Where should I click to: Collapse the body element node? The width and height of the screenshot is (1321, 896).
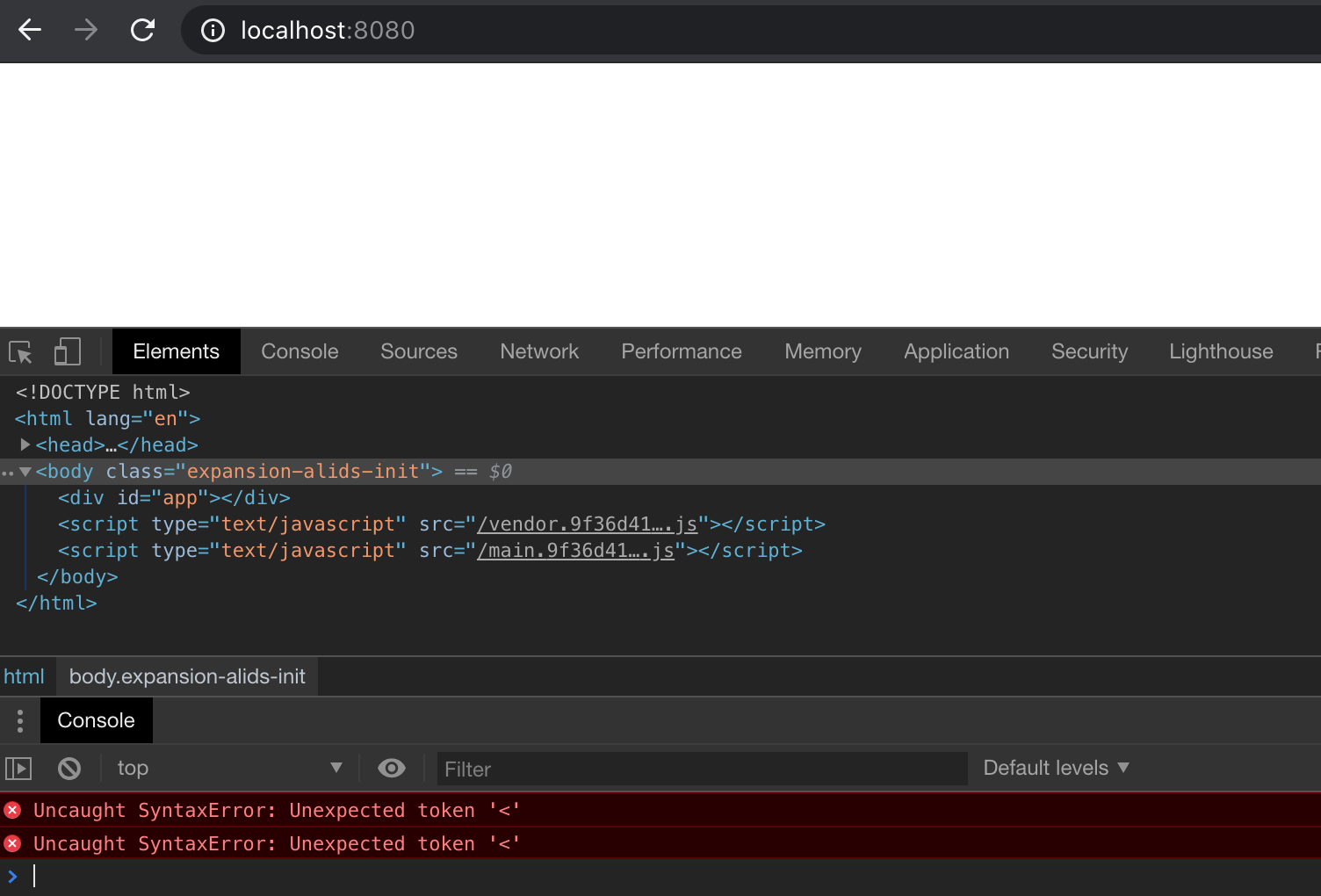point(25,472)
